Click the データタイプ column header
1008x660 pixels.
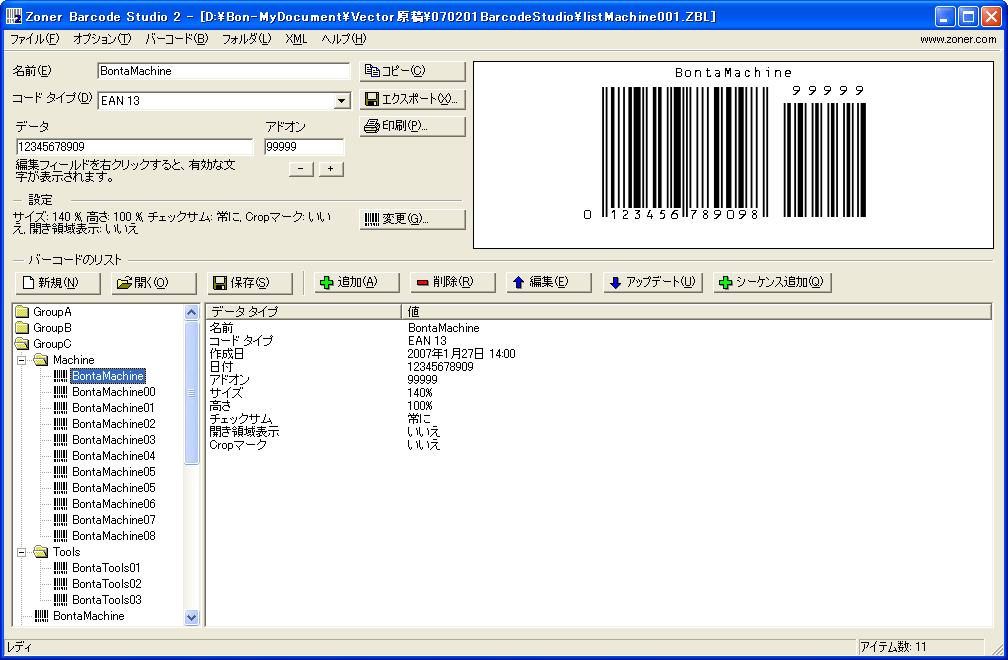click(303, 312)
